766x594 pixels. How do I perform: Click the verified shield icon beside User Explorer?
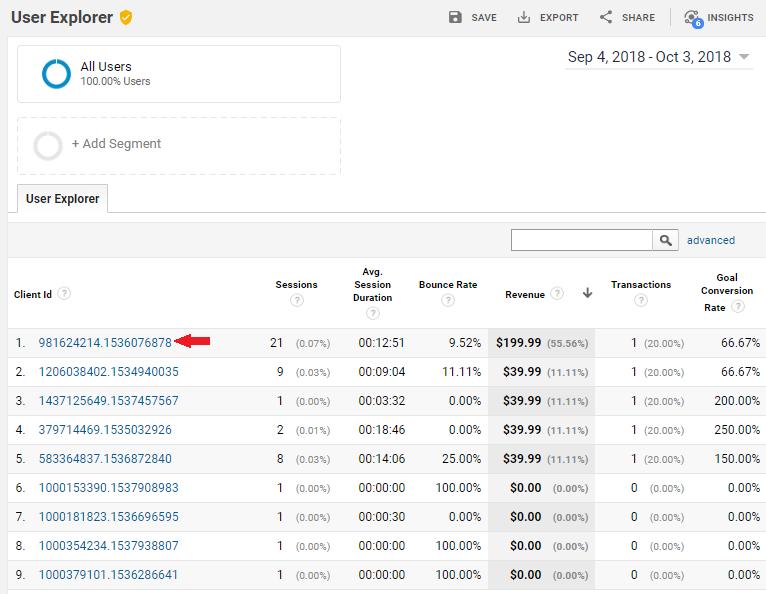point(125,17)
